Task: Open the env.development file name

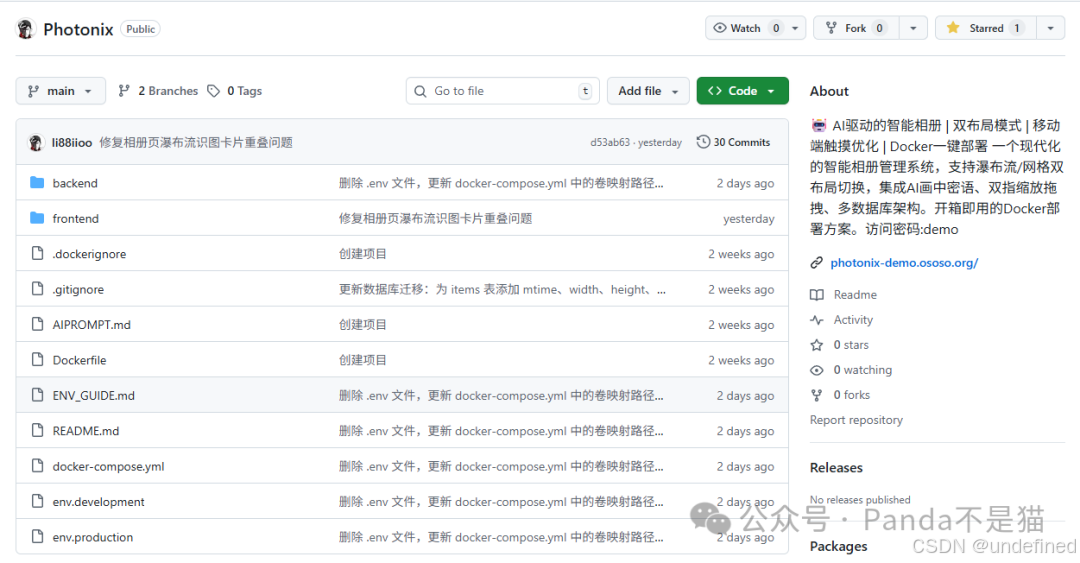Action: (x=98, y=502)
